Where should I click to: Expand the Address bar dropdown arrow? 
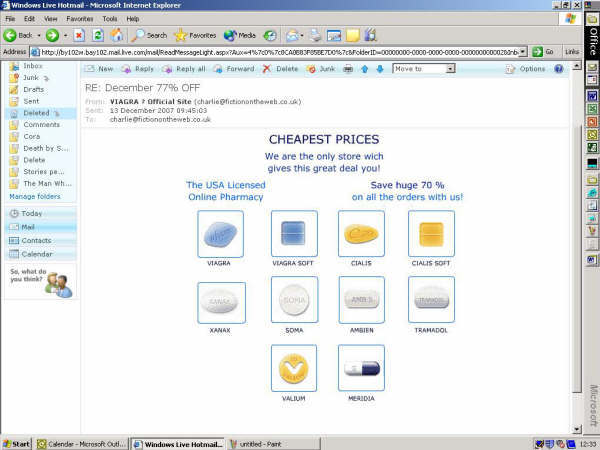click(523, 51)
